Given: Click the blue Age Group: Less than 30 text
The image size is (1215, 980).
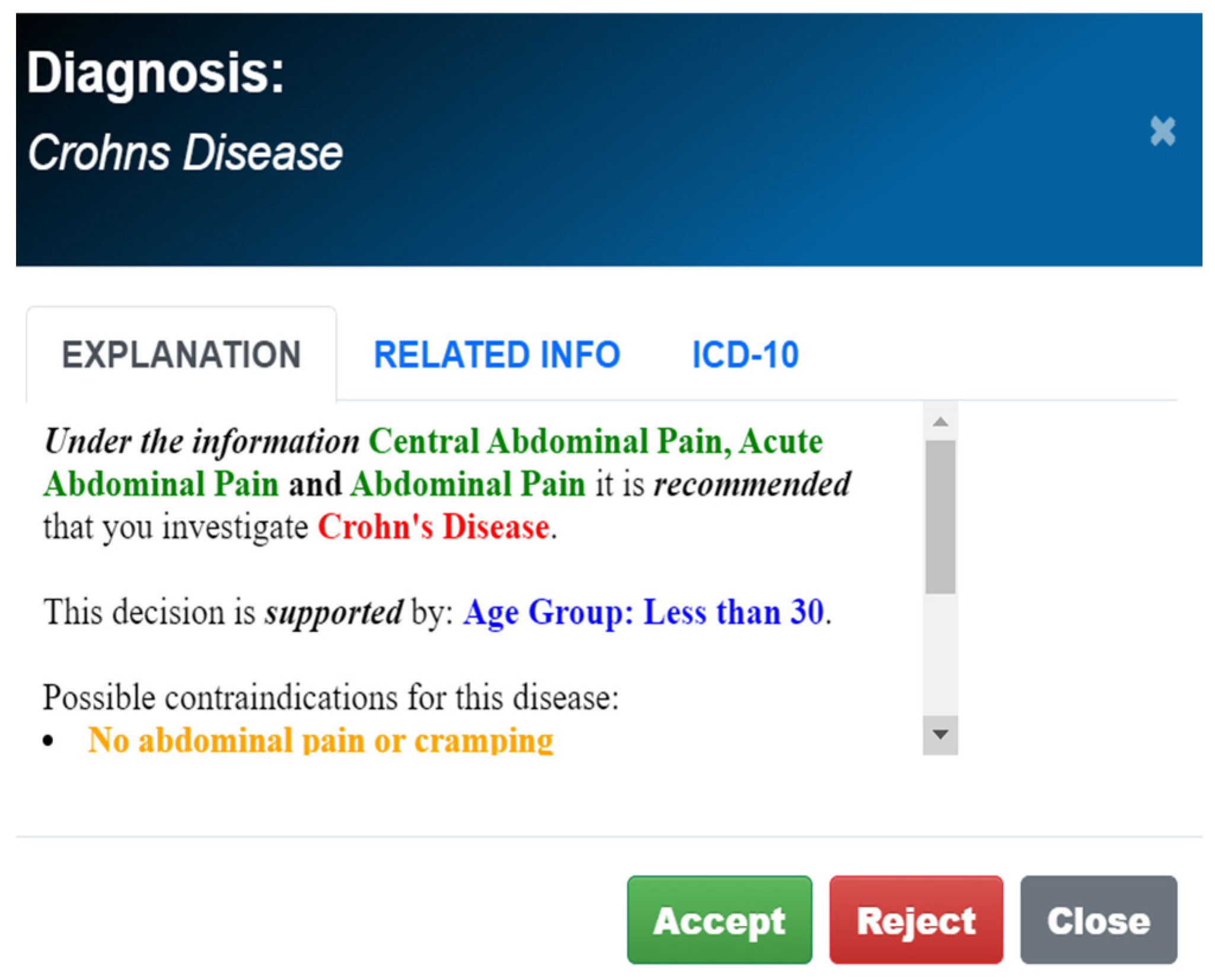Looking at the screenshot, I should tap(643, 612).
